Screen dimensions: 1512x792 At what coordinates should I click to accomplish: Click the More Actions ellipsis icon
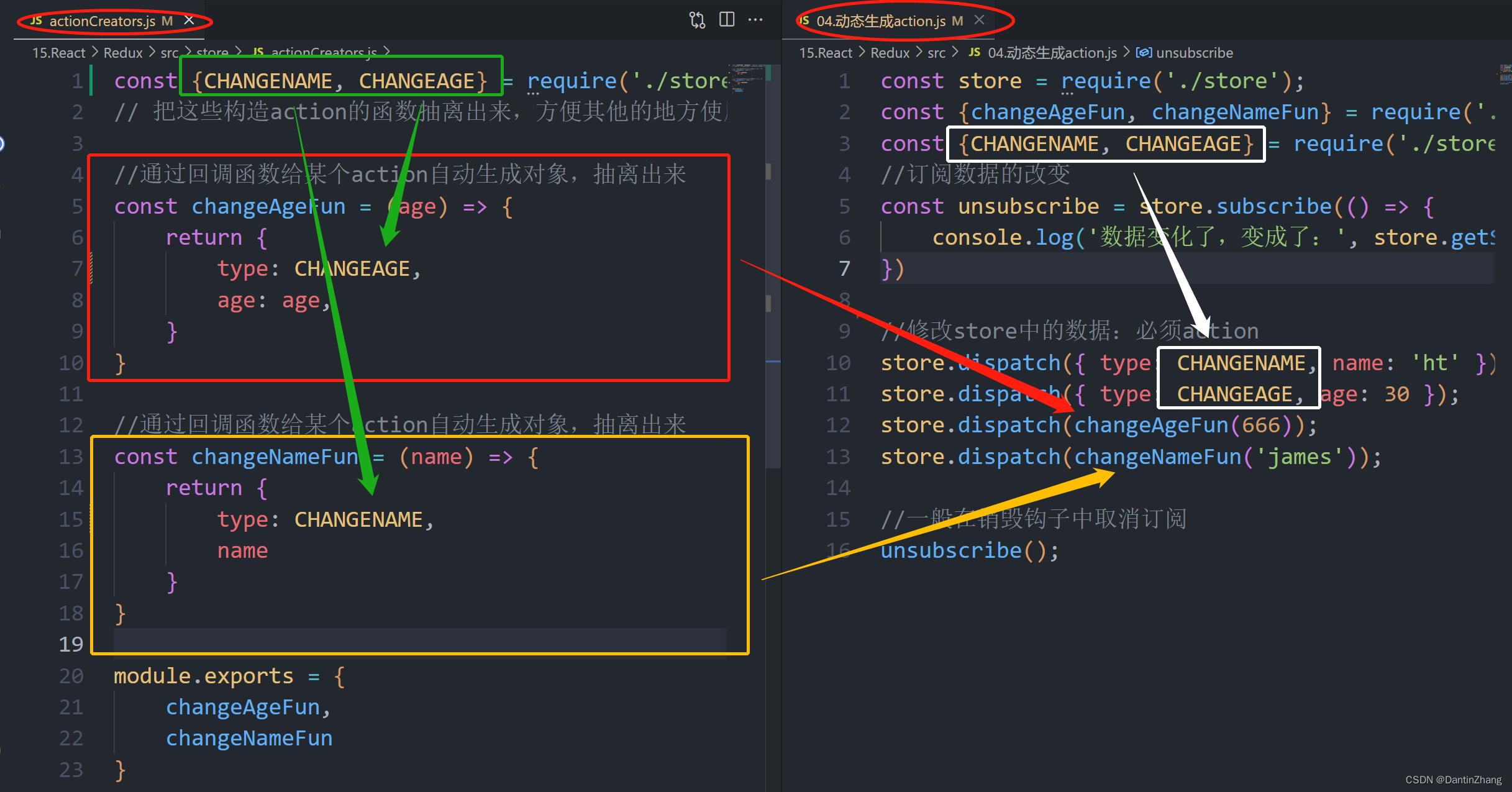(755, 20)
